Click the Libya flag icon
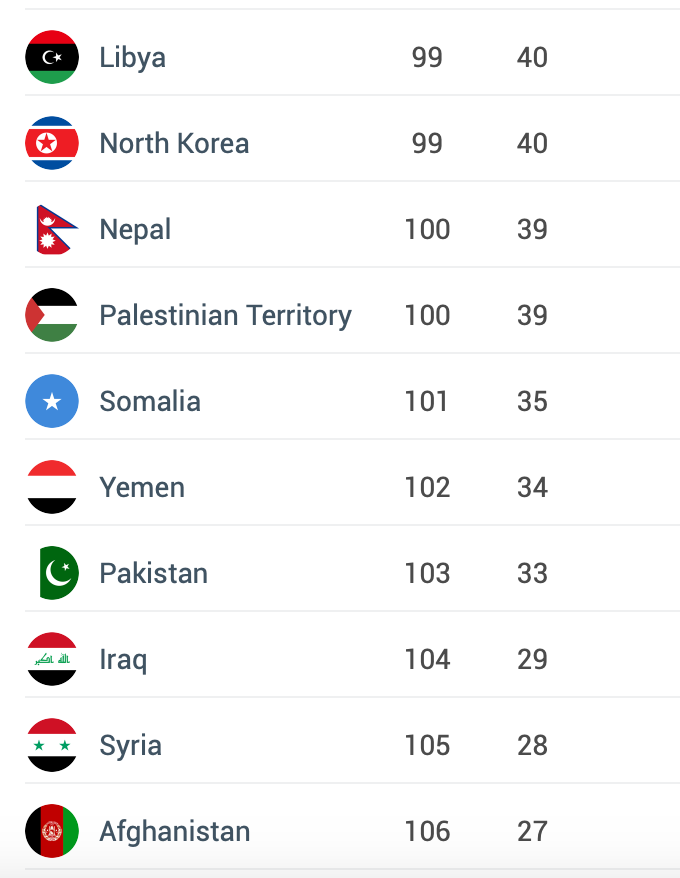680x878 pixels. click(52, 57)
